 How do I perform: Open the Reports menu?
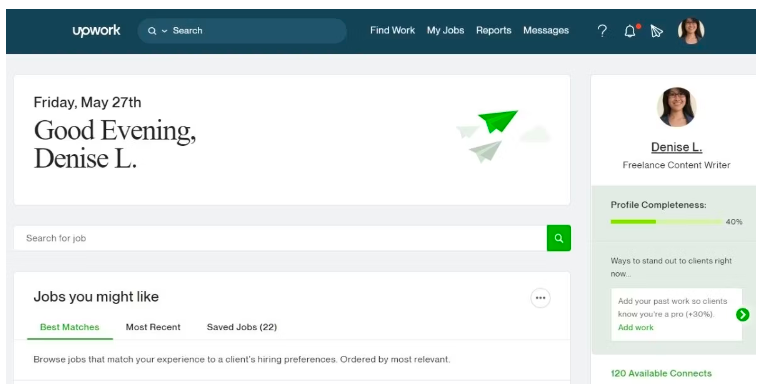pos(493,30)
